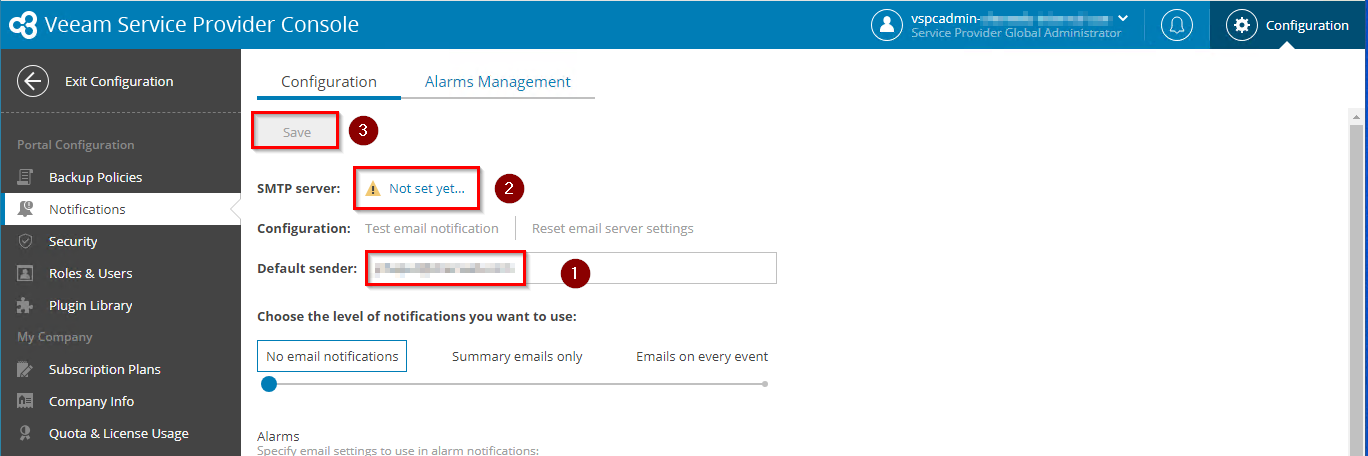Open Quota & License Usage page
Image resolution: width=1368 pixels, height=456 pixels.
pyautogui.click(x=120, y=433)
